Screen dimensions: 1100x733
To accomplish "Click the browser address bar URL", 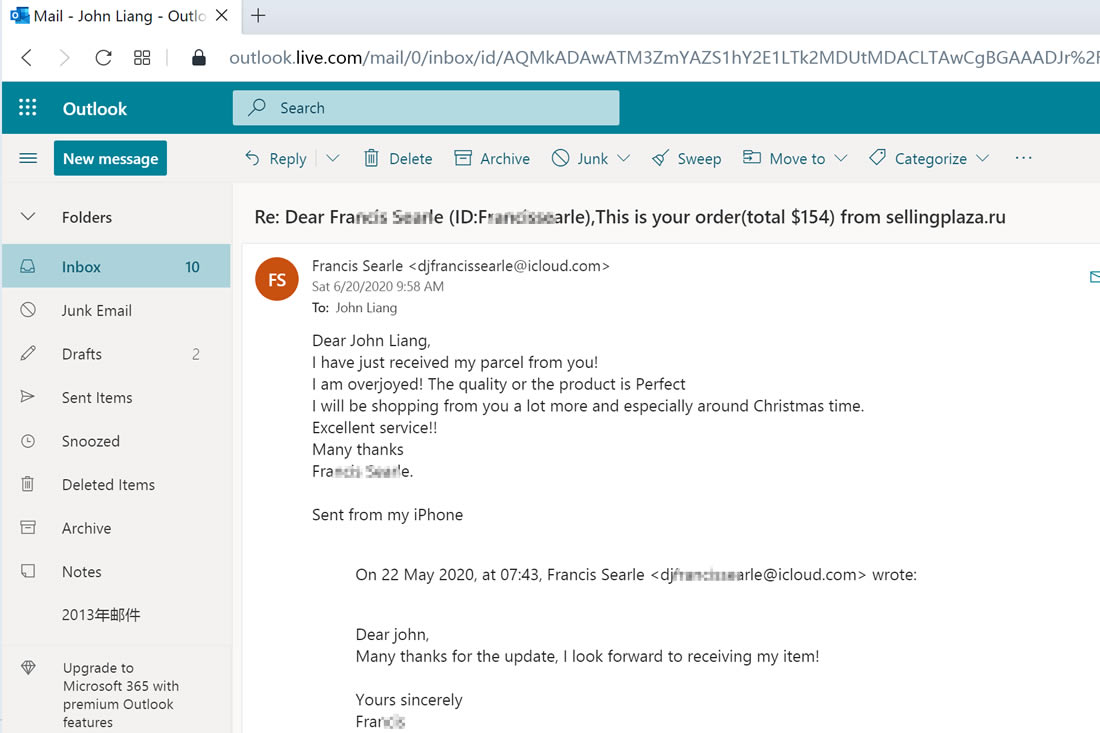I will [x=663, y=58].
